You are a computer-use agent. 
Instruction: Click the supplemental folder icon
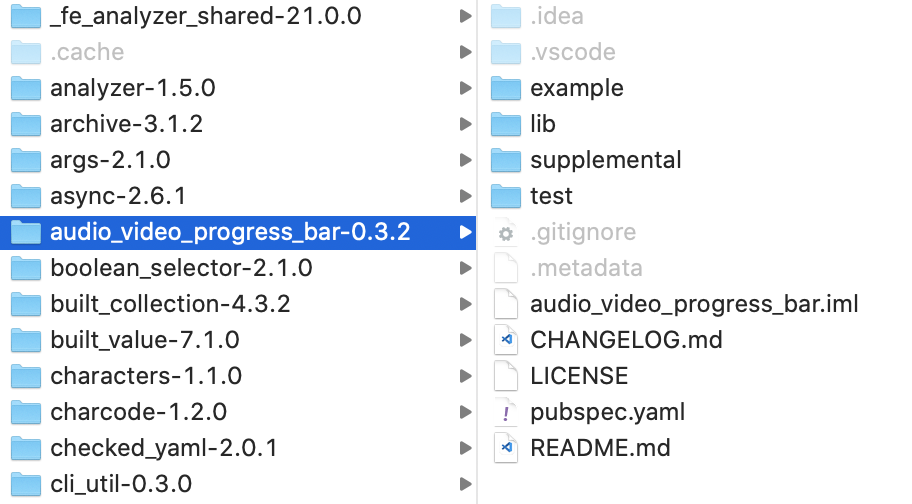[x=507, y=160]
